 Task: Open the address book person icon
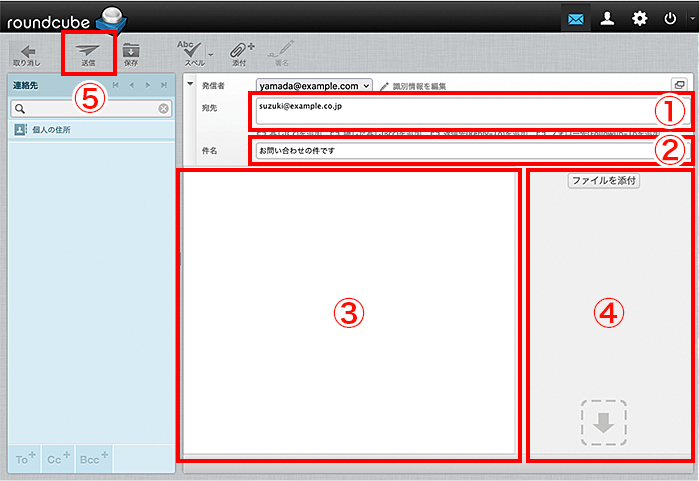[x=607, y=17]
